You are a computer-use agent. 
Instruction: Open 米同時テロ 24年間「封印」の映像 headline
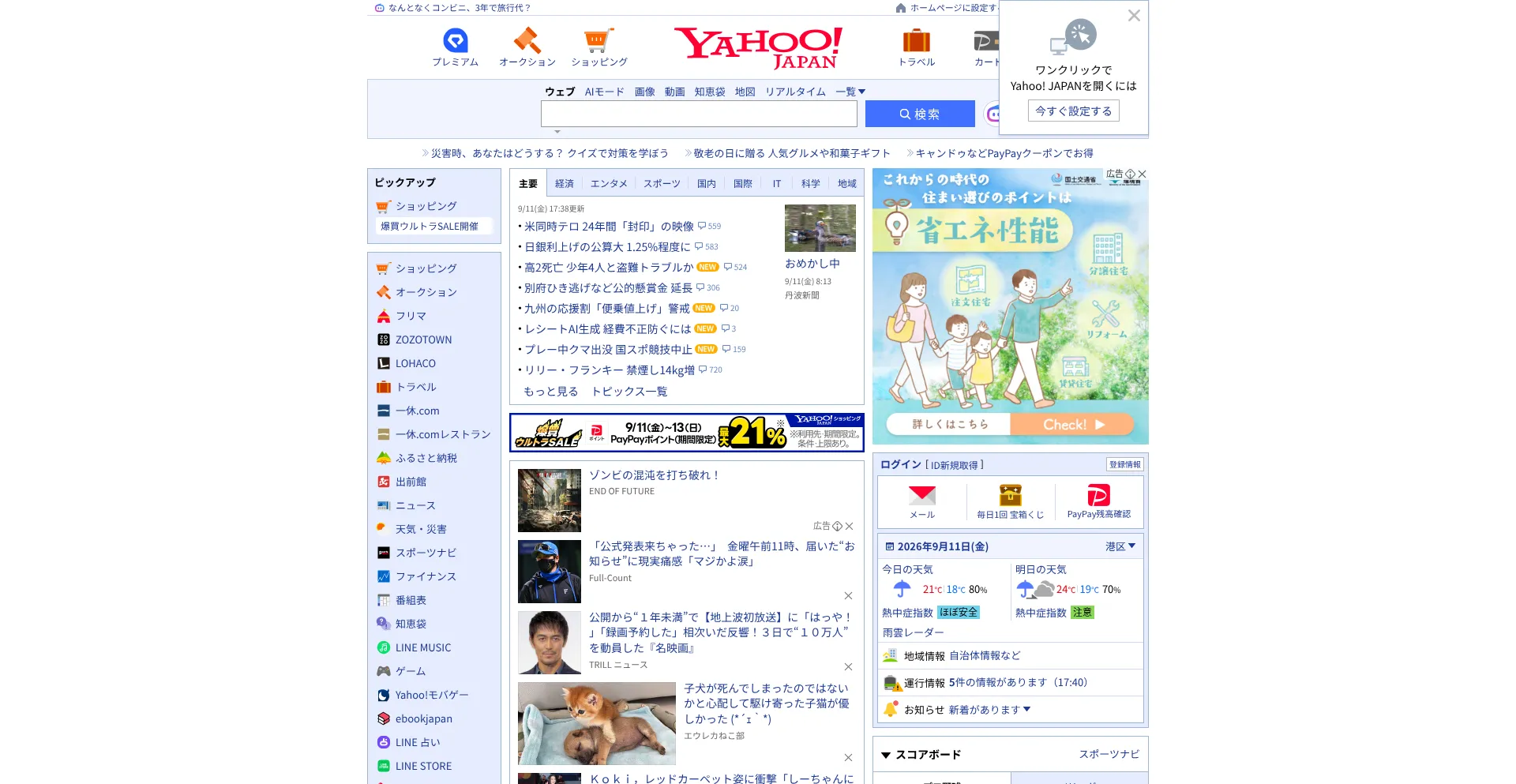click(x=609, y=227)
